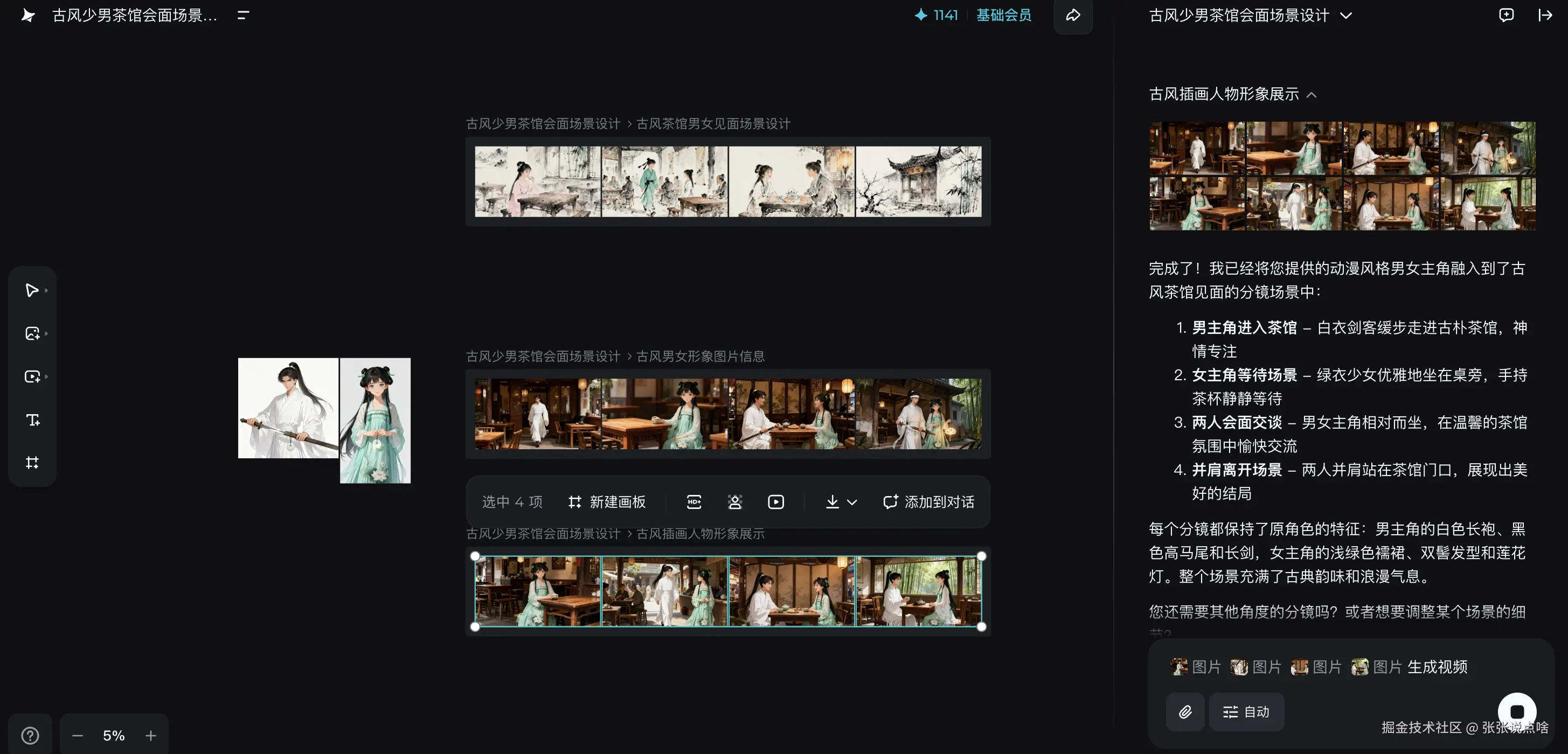Collapse the 古风插画人物形象展示 section
Image resolution: width=1568 pixels, height=754 pixels.
point(1311,95)
